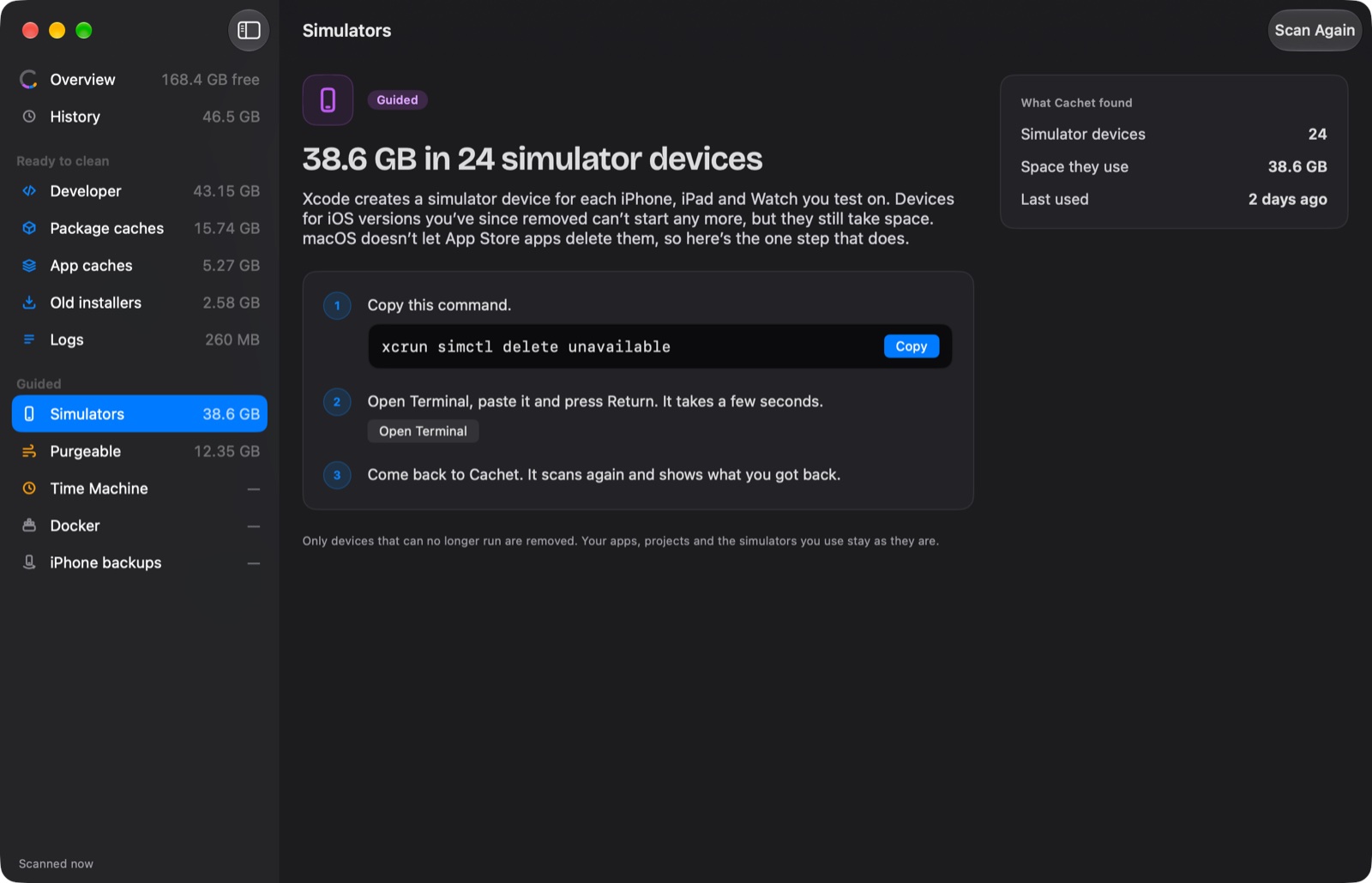Open the Overview section

point(140,80)
